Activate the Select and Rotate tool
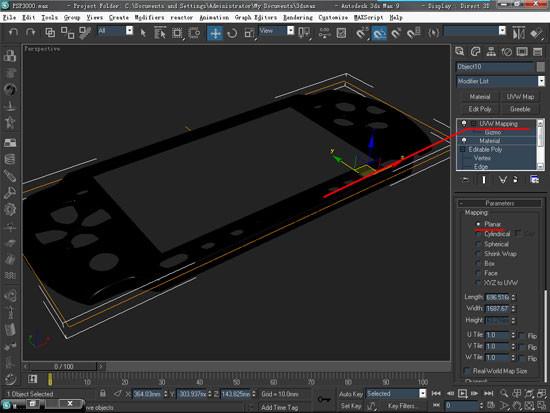The image size is (550, 413). click(232, 33)
